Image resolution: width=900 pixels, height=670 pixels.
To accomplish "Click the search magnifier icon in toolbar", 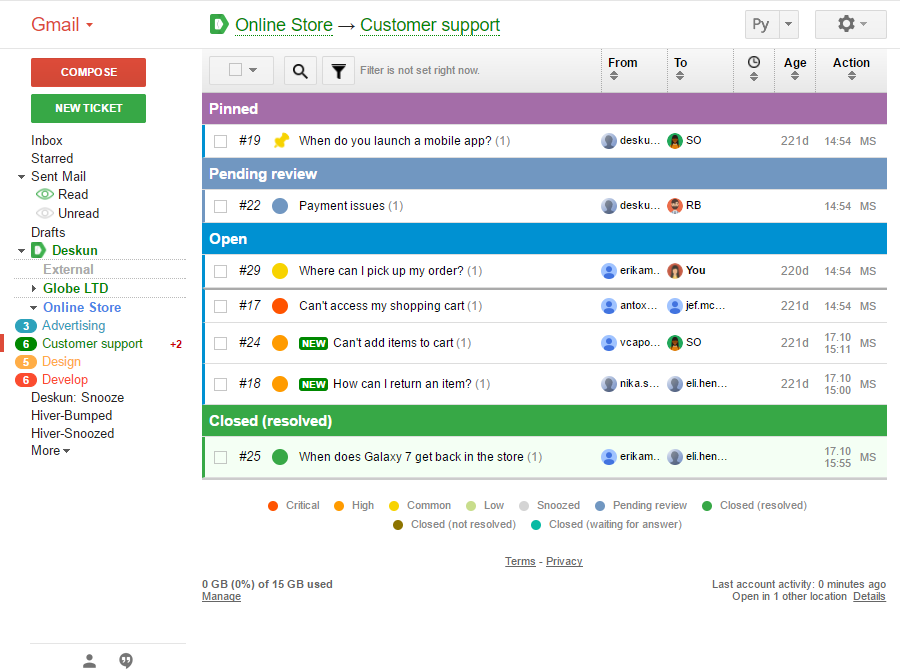I will [x=300, y=70].
